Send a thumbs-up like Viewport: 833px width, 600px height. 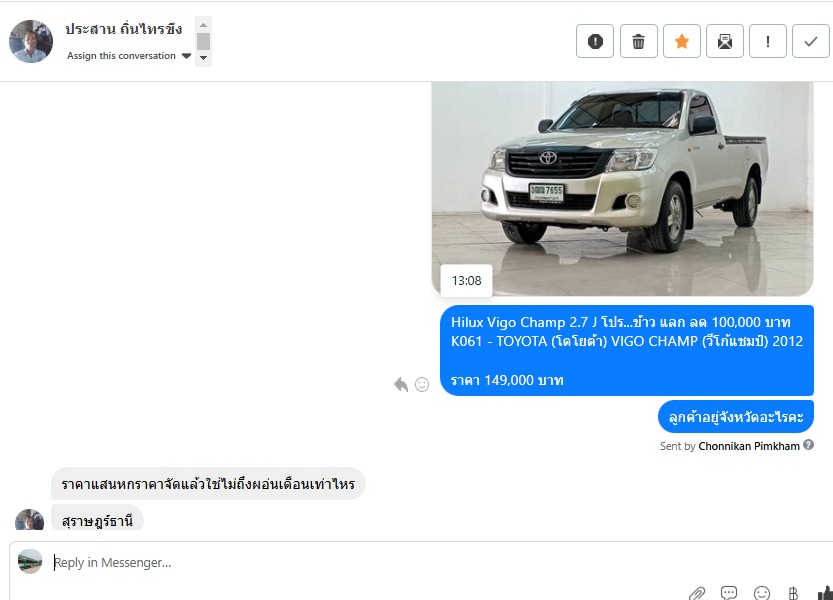[x=825, y=593]
